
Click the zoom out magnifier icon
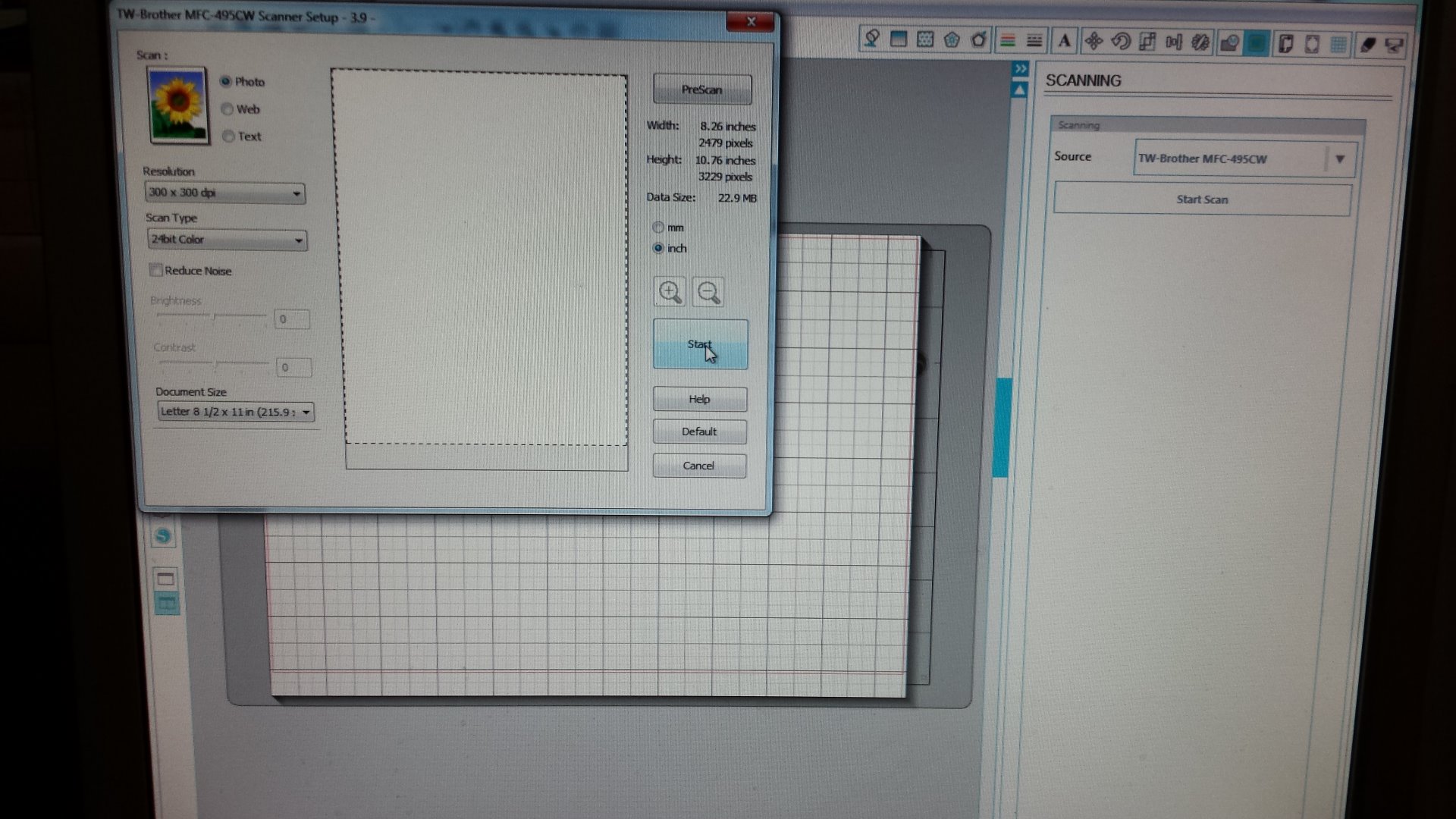click(708, 292)
